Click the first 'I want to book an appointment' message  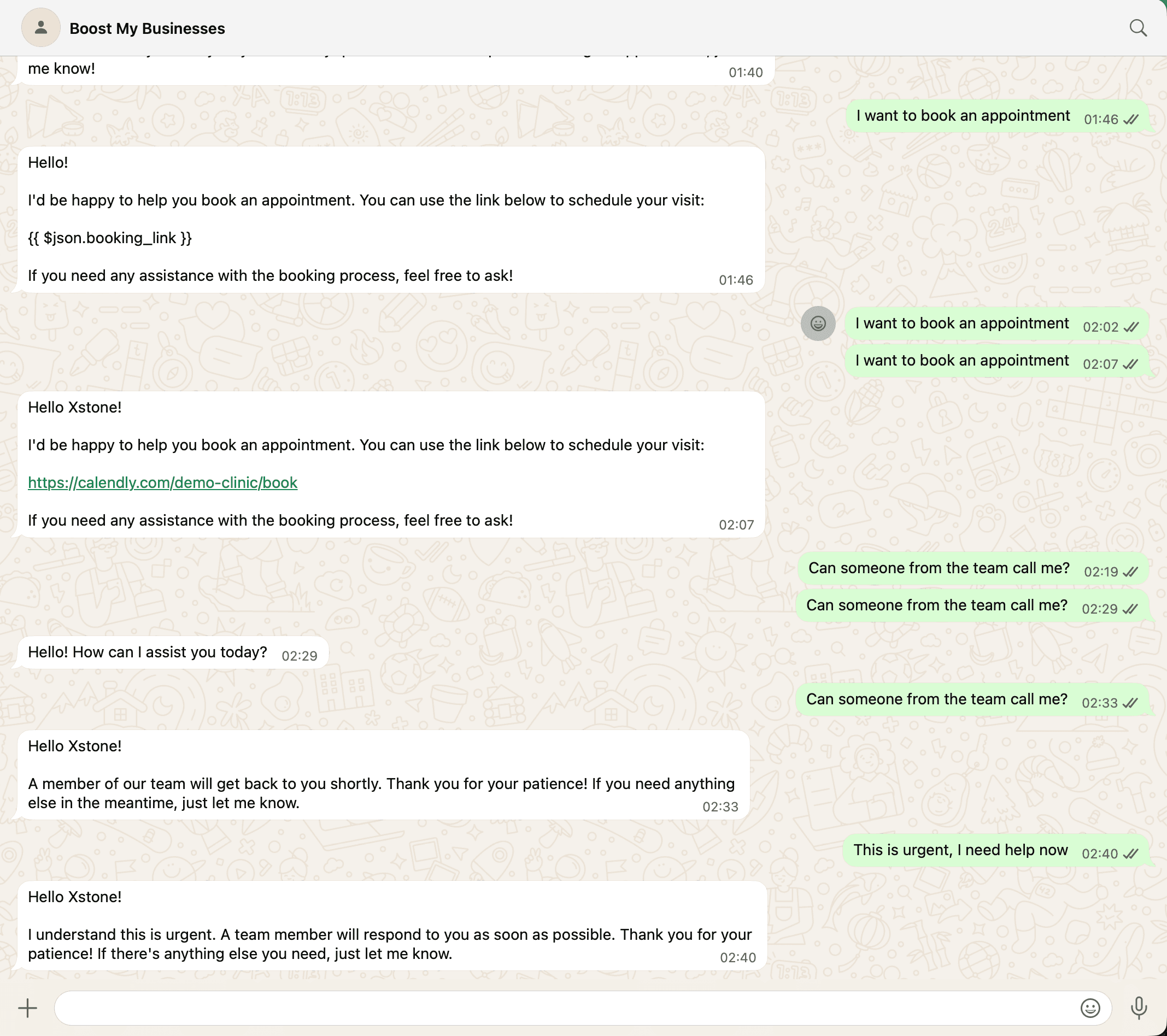(x=962, y=115)
